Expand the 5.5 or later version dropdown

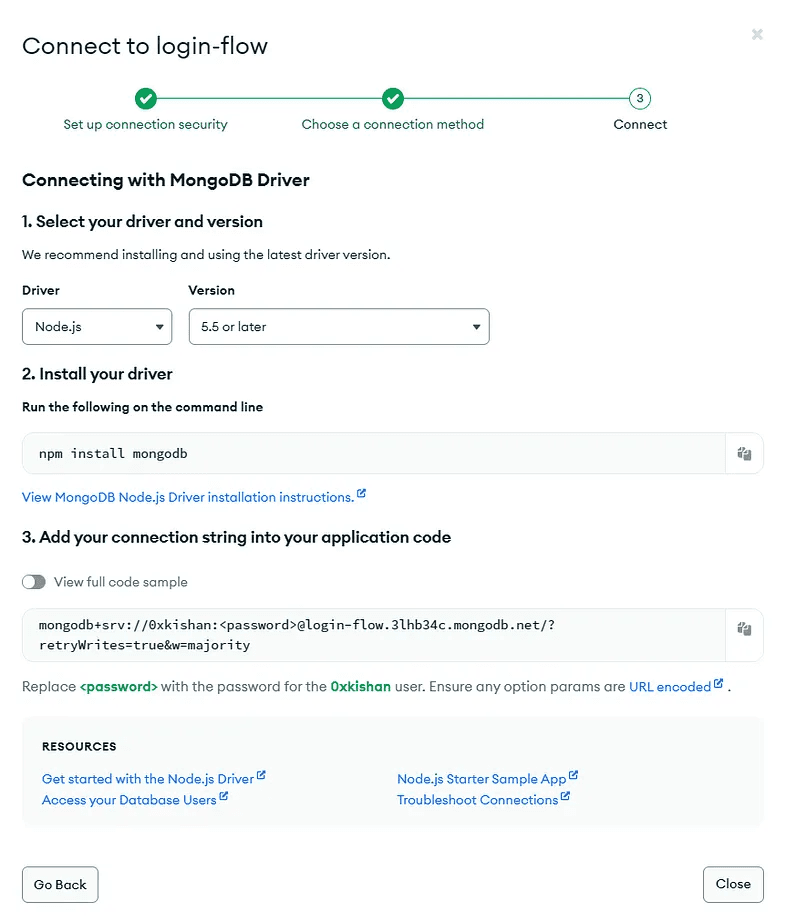339,326
